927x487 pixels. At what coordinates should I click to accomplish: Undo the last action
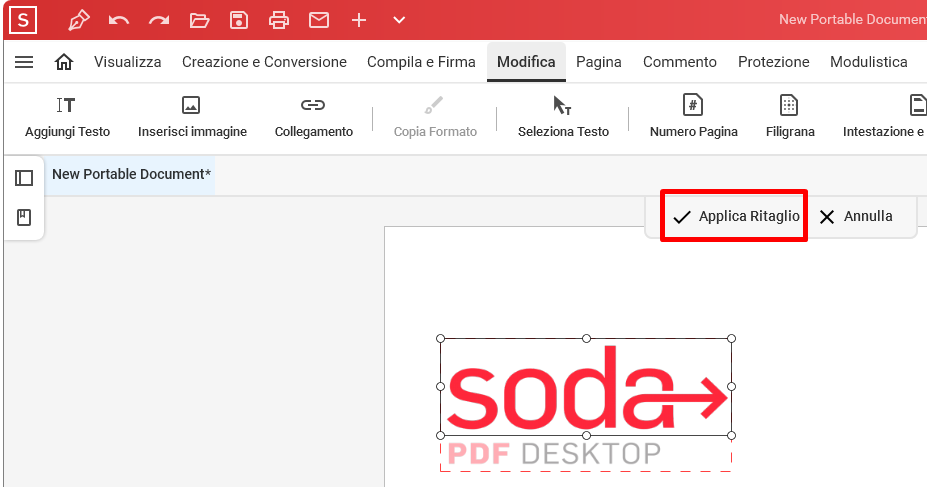click(x=119, y=20)
